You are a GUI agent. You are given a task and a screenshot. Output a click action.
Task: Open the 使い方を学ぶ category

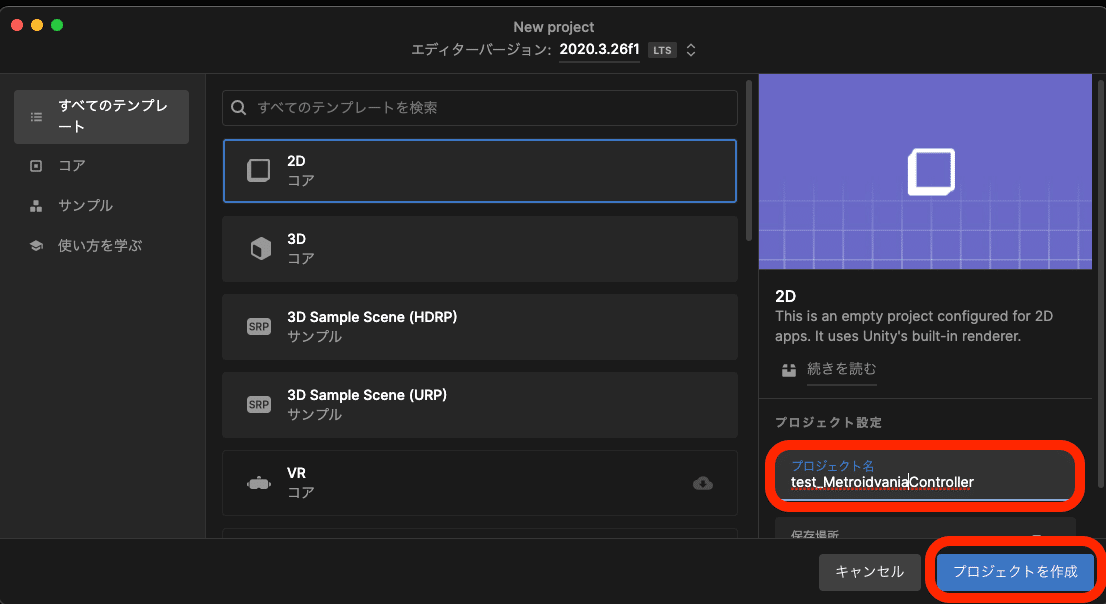click(x=101, y=246)
